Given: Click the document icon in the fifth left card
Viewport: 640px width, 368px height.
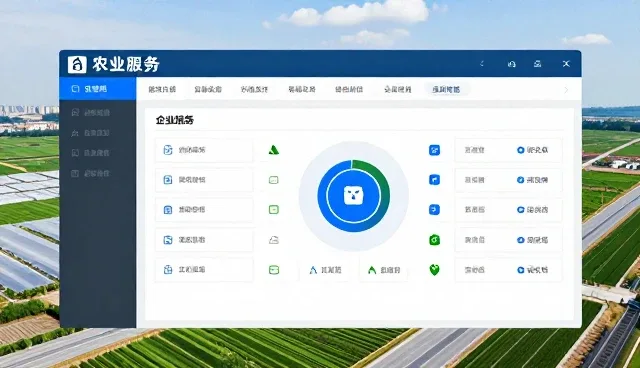Looking at the screenshot, I should [x=168, y=270].
